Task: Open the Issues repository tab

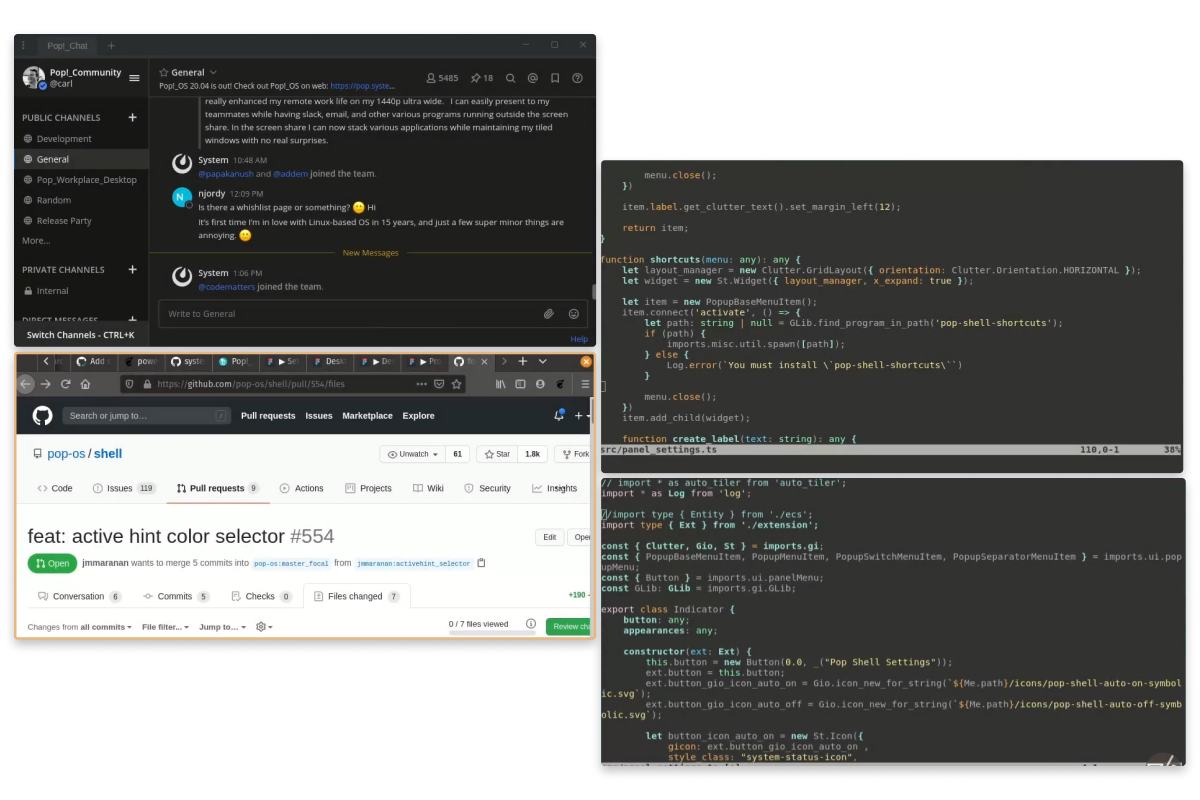Action: [x=124, y=488]
